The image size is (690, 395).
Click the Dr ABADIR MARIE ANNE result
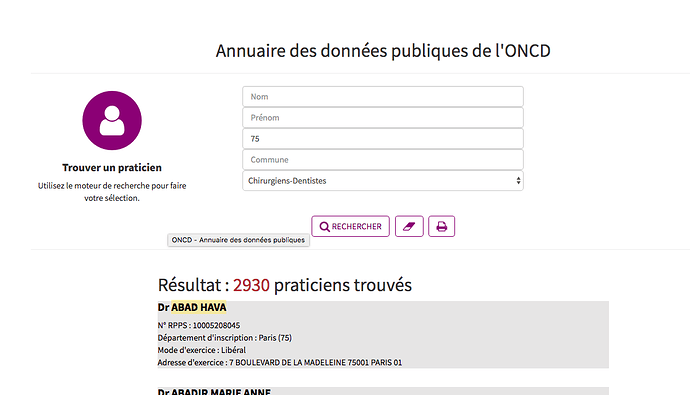click(x=214, y=391)
